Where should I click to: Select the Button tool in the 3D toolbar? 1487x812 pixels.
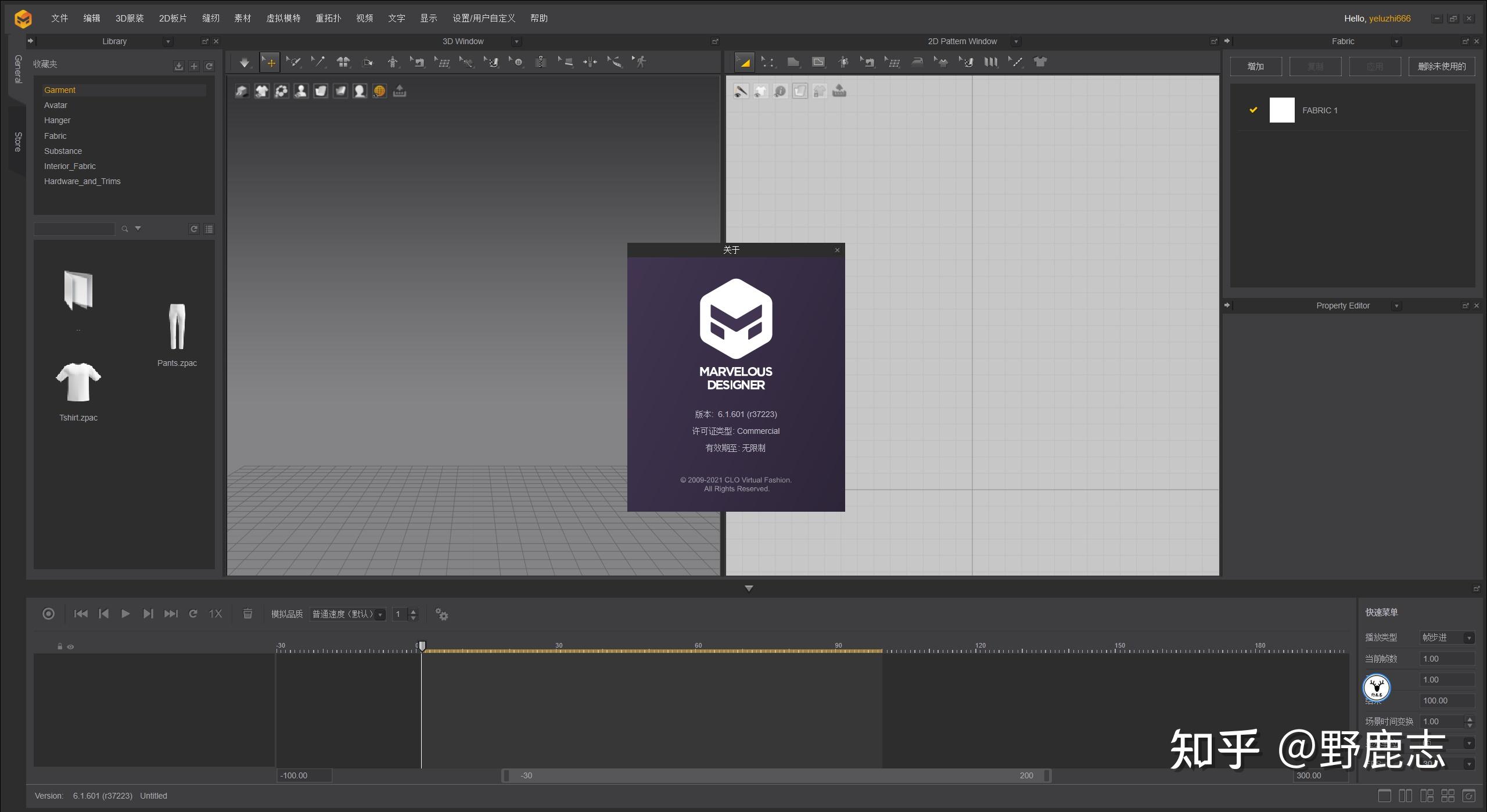(517, 62)
